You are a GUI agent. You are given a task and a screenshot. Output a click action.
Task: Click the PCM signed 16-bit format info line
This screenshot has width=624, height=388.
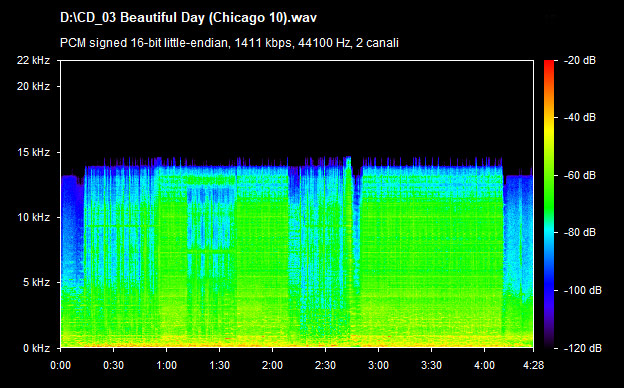pos(229,43)
